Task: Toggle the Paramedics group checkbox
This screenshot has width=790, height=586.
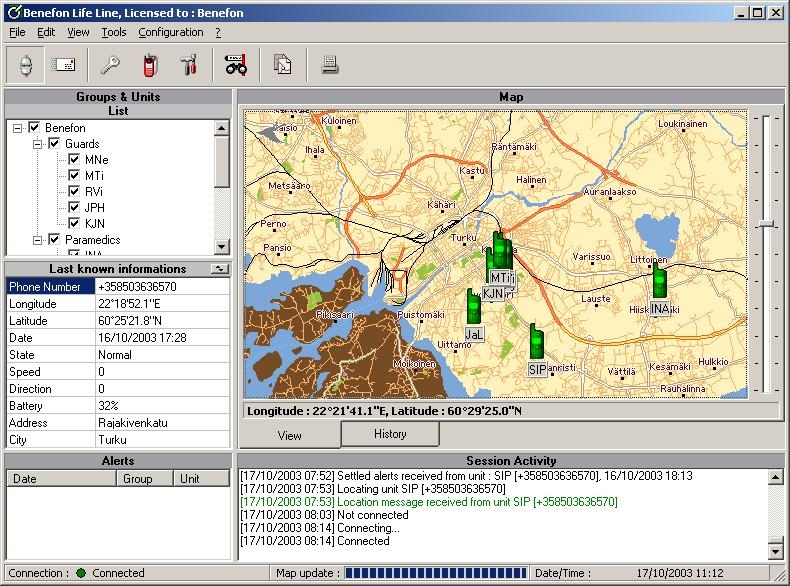Action: coord(54,239)
